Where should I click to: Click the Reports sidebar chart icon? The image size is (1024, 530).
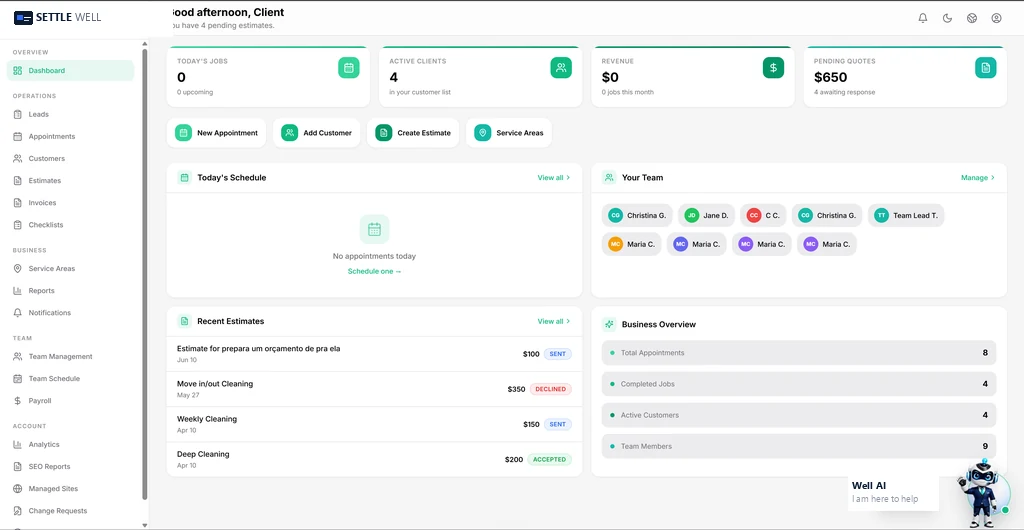18,290
